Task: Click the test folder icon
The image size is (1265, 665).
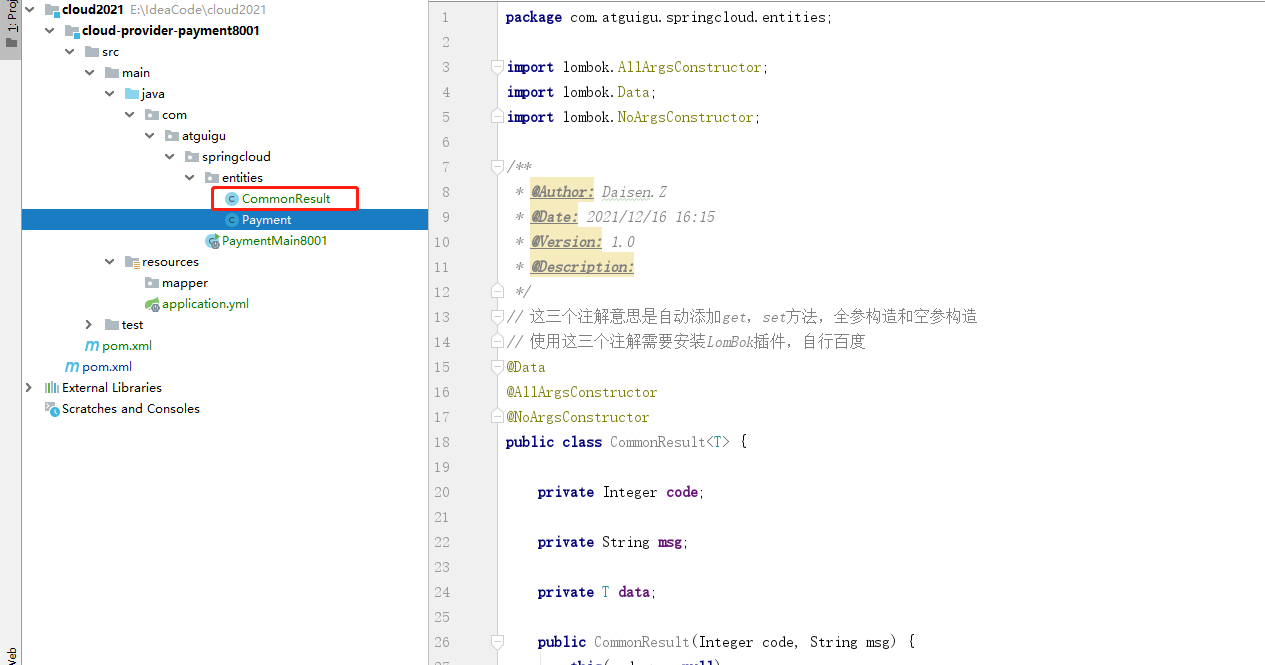Action: point(112,324)
